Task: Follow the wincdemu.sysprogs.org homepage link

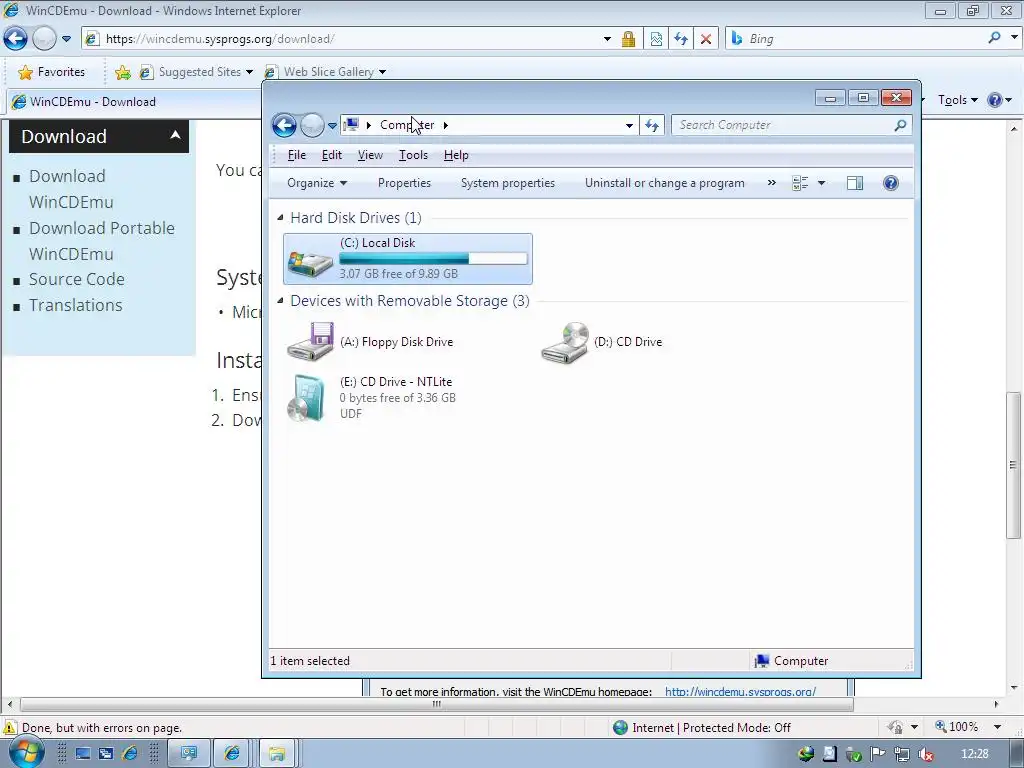Action: click(741, 691)
